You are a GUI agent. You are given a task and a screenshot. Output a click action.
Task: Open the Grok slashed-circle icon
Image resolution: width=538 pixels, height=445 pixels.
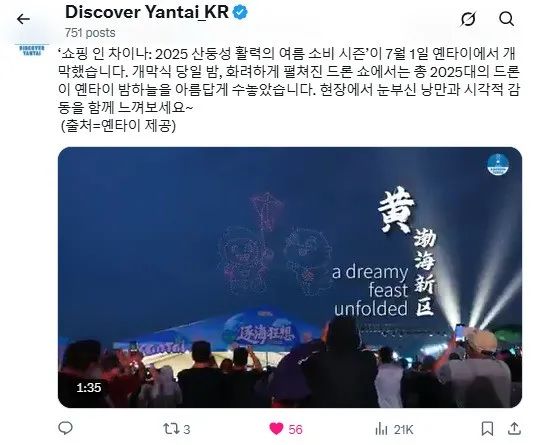(468, 19)
